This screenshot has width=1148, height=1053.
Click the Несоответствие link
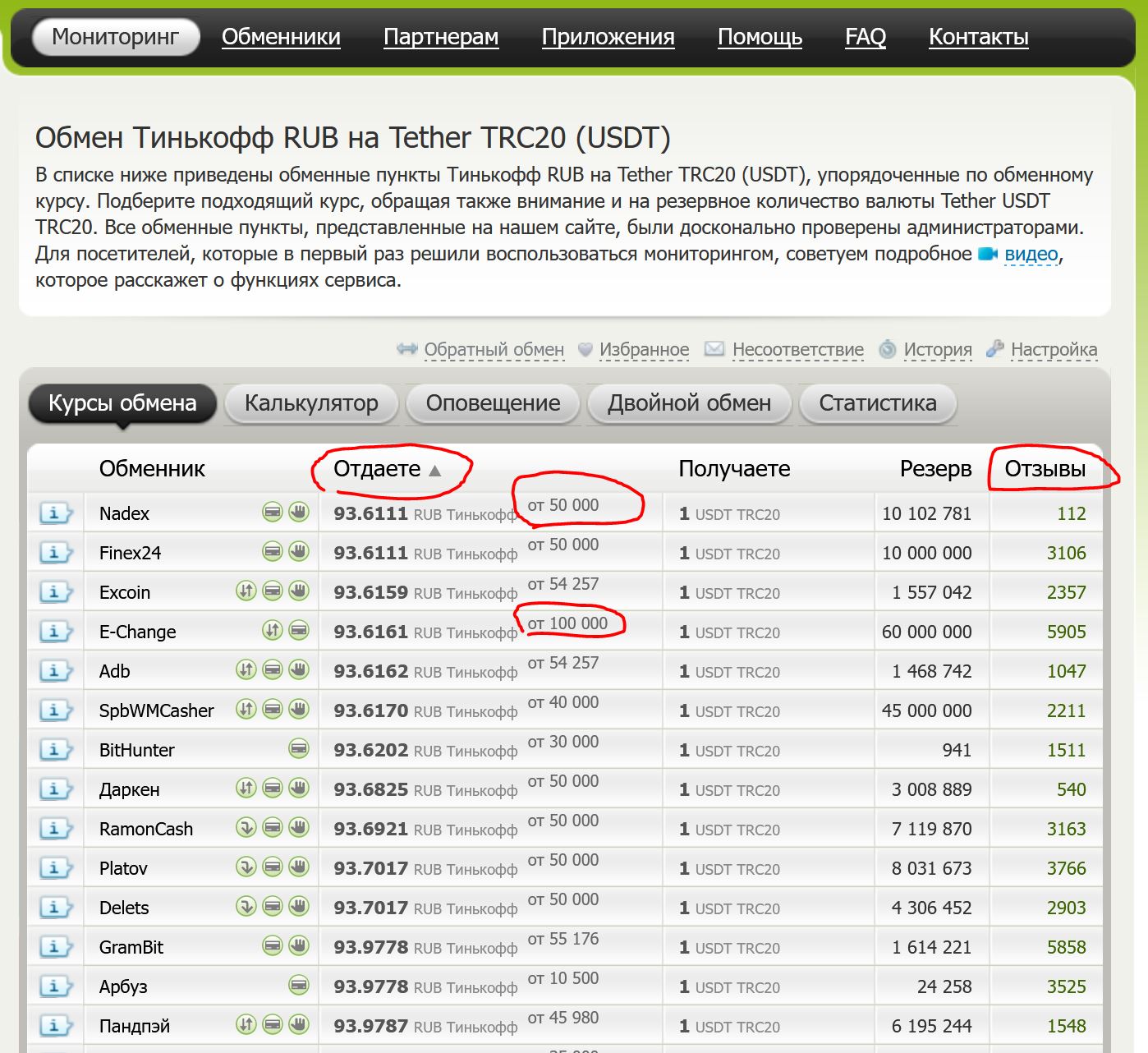[798, 350]
